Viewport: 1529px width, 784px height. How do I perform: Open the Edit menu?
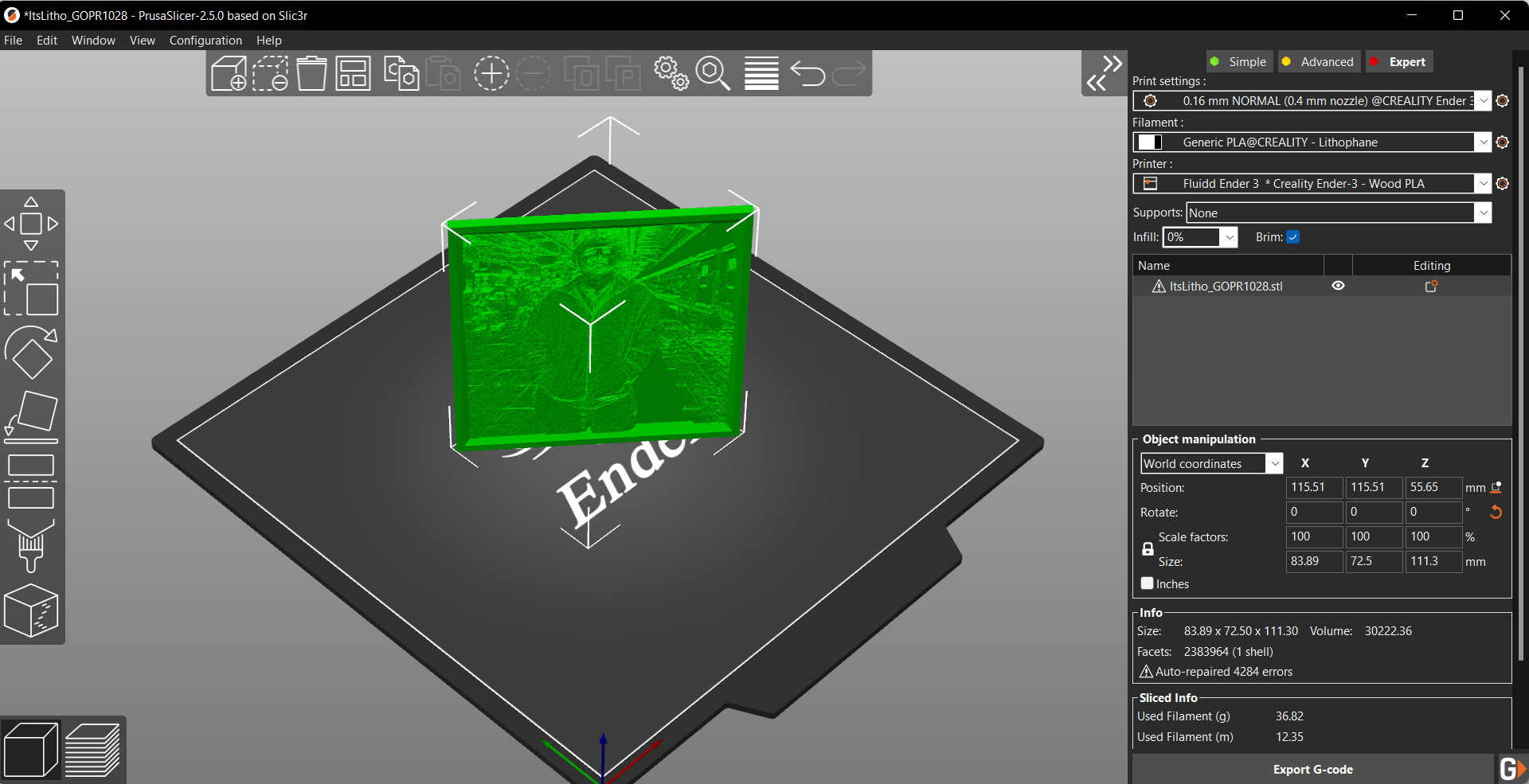[x=47, y=41]
